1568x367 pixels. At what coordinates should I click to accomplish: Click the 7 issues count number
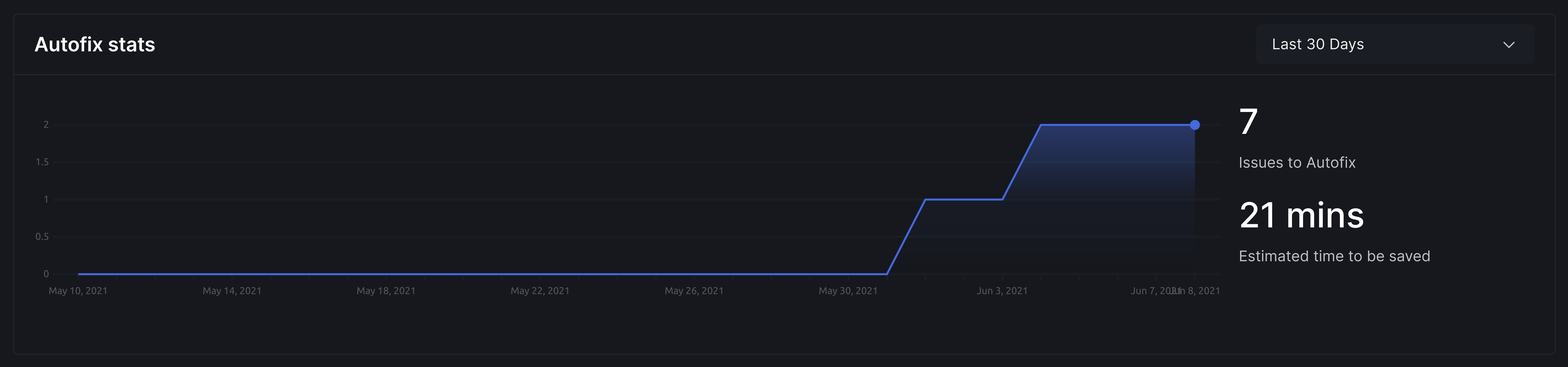coord(1248,122)
